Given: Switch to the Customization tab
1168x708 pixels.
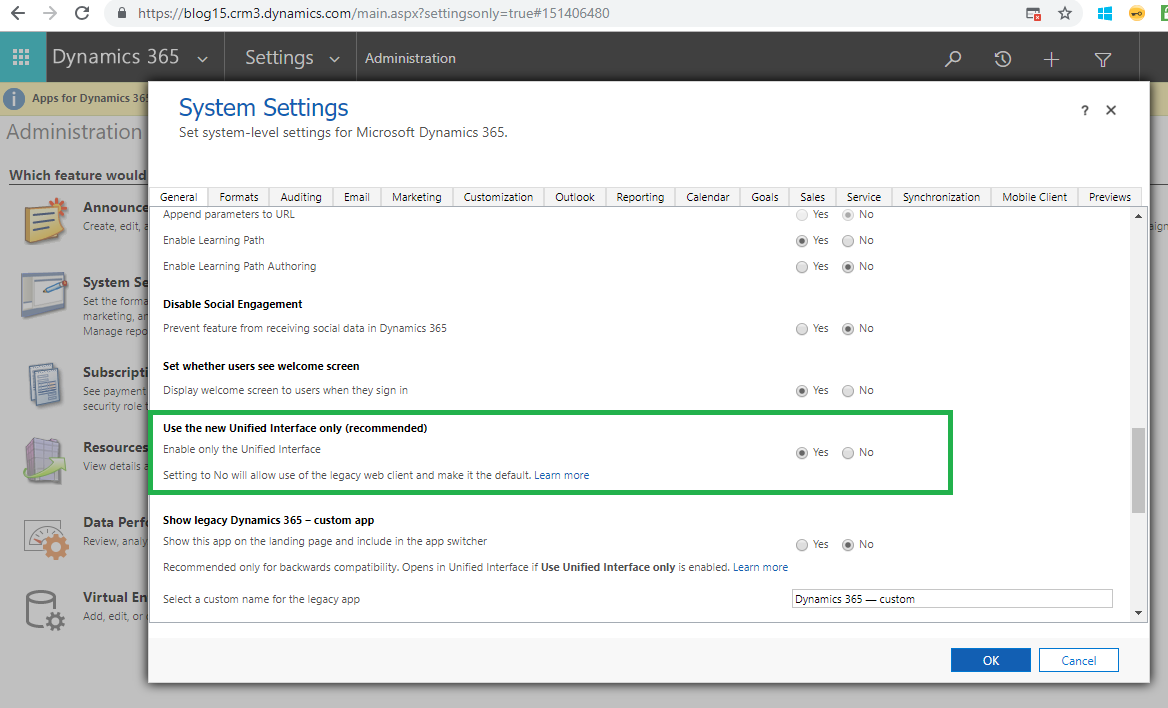Looking at the screenshot, I should click(498, 197).
